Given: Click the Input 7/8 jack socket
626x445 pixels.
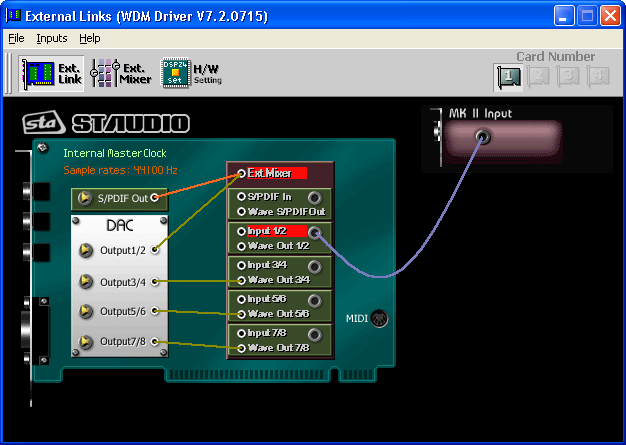Looking at the screenshot, I should point(315,335).
